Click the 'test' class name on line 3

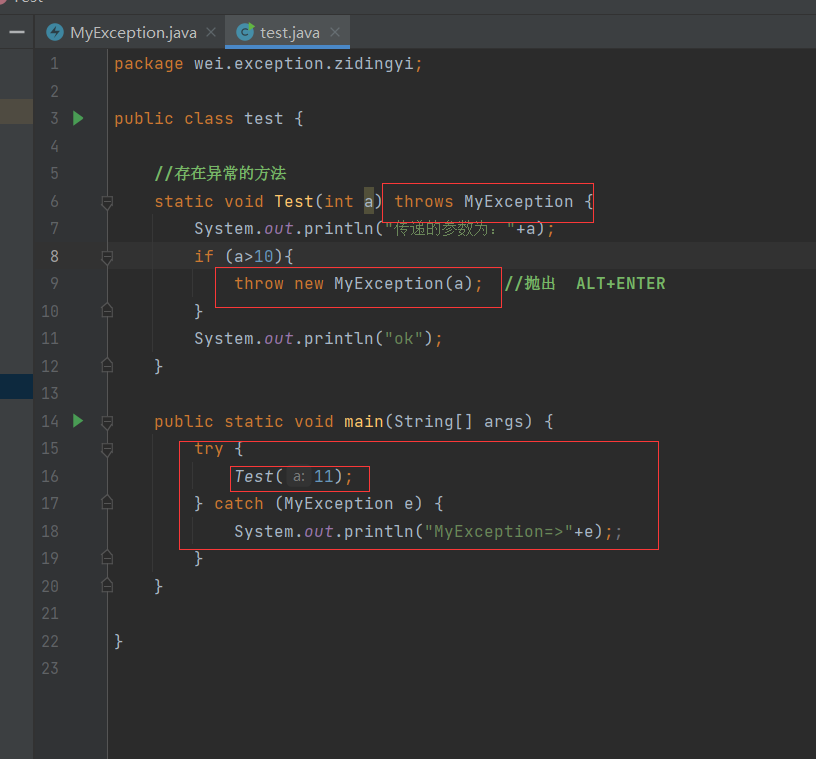(264, 119)
